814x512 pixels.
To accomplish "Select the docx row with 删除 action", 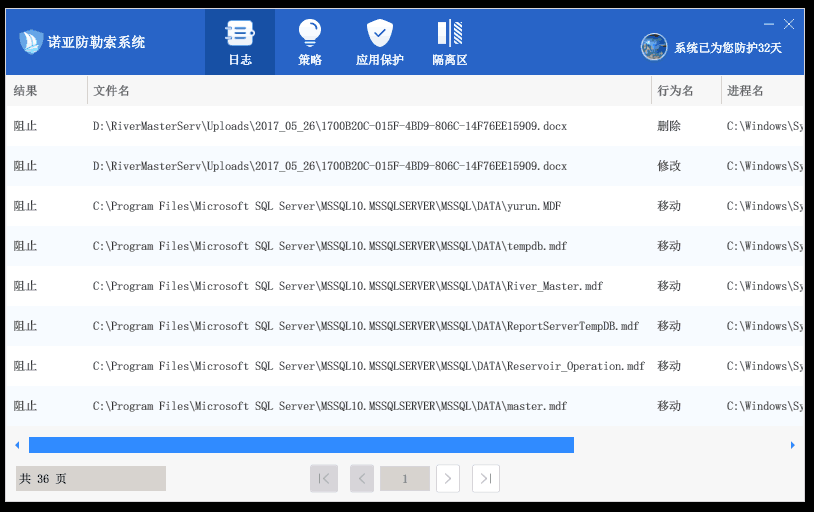I will pyautogui.click(x=405, y=126).
